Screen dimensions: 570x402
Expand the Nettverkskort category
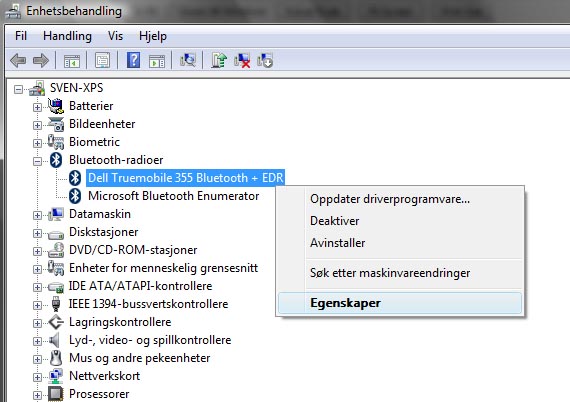pos(37,377)
